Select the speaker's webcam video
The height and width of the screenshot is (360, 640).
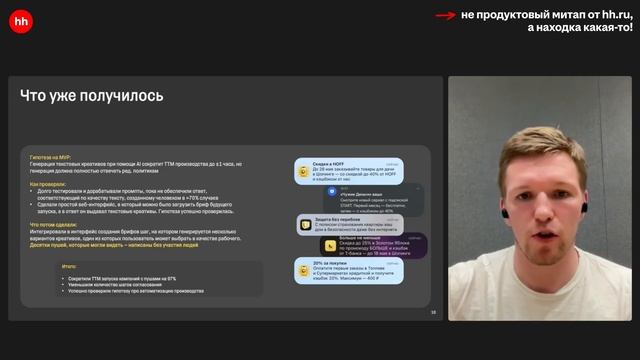pos(540,198)
